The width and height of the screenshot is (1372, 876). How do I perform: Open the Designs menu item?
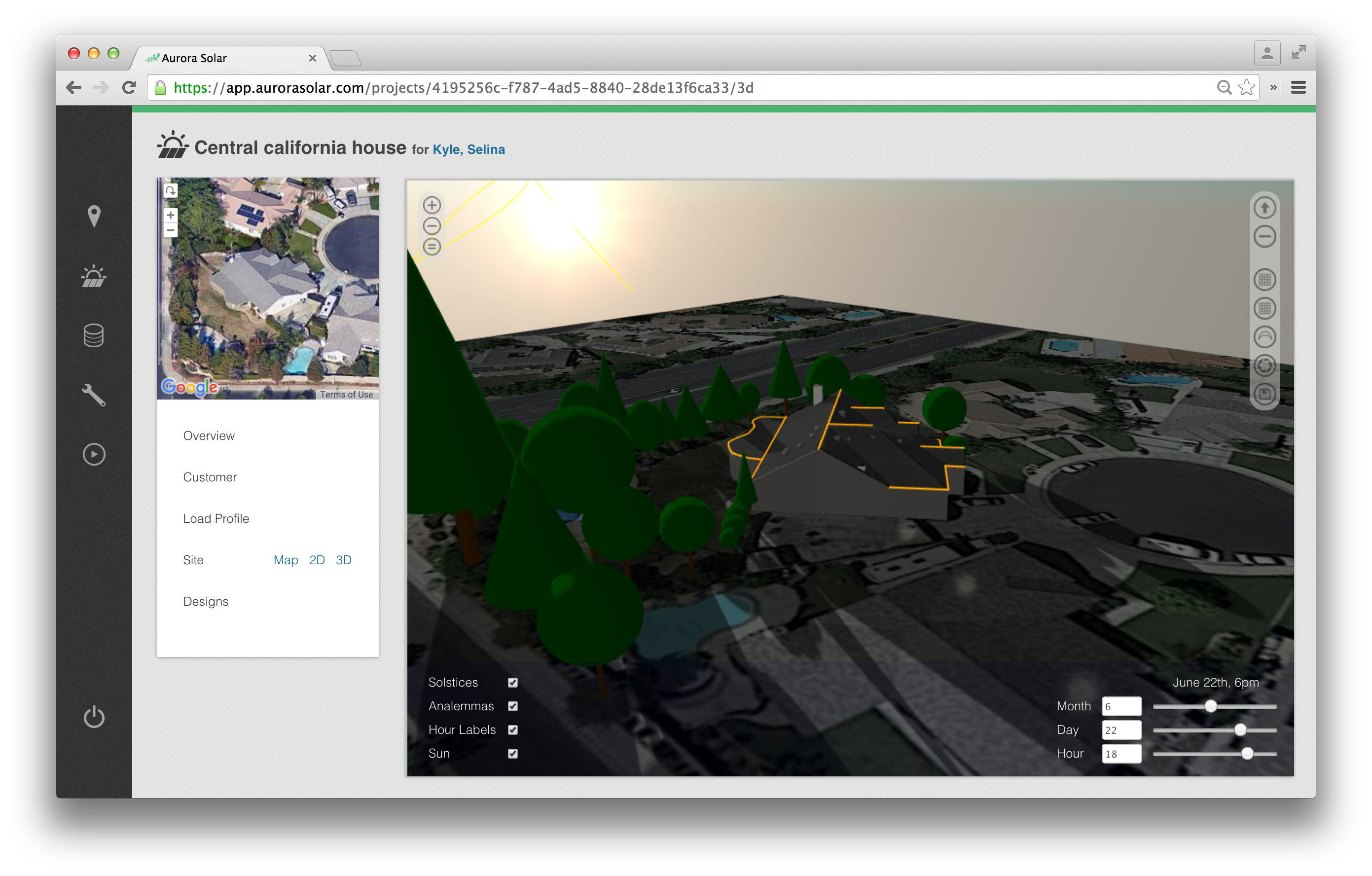(206, 602)
